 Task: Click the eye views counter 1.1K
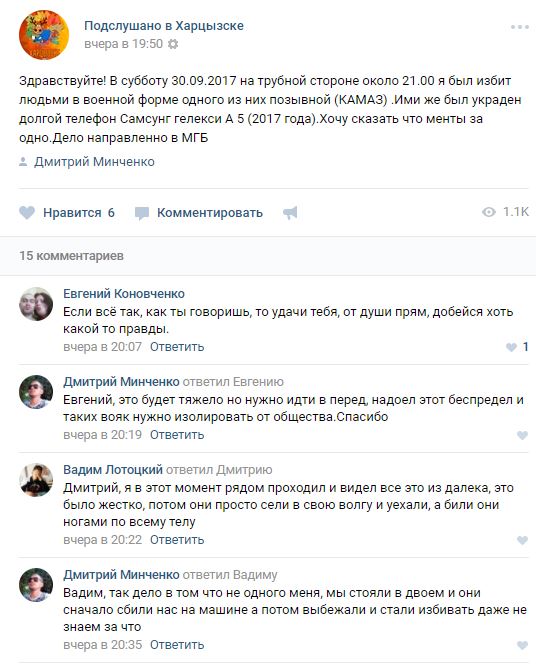[505, 212]
